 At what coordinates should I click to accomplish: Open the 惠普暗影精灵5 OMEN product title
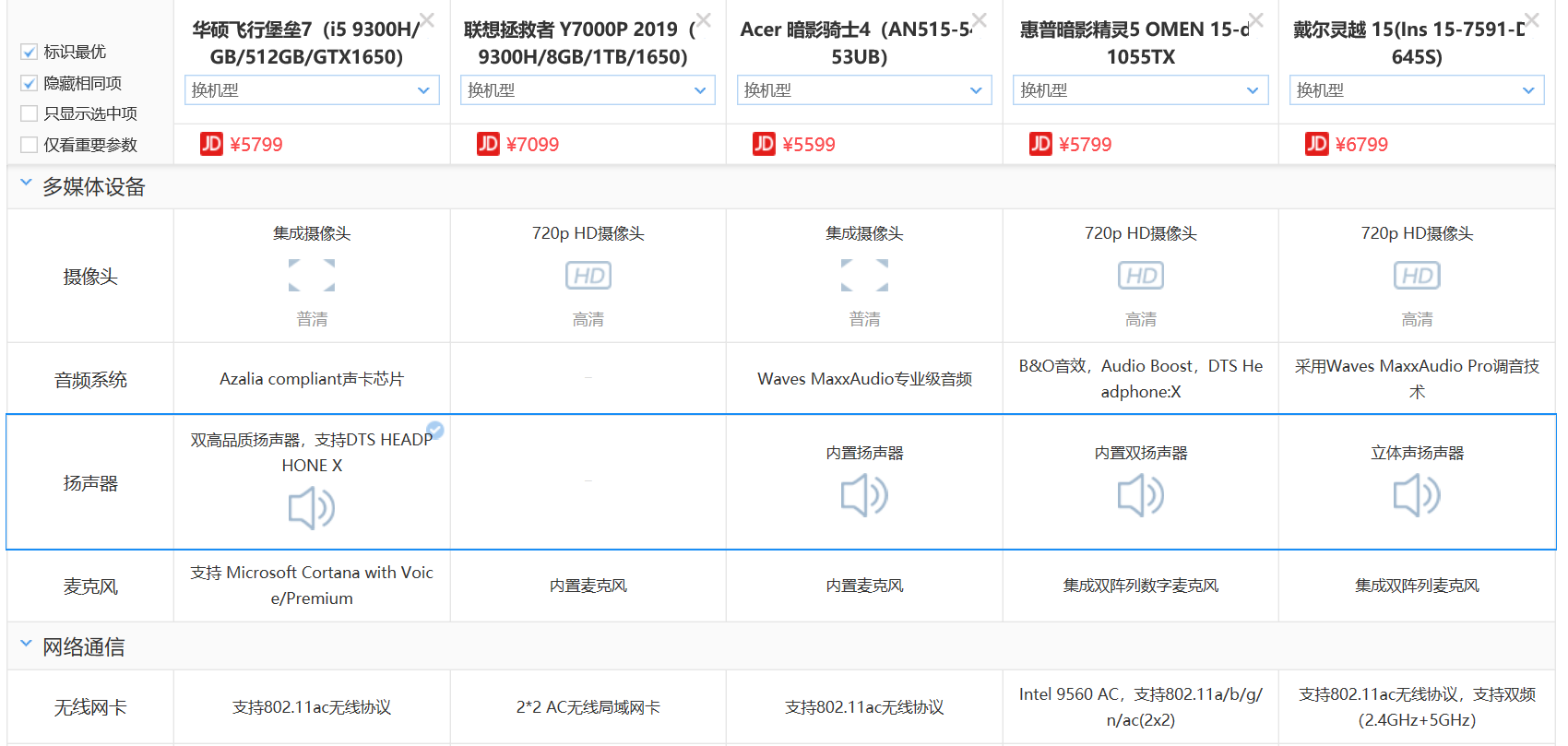[1136, 43]
